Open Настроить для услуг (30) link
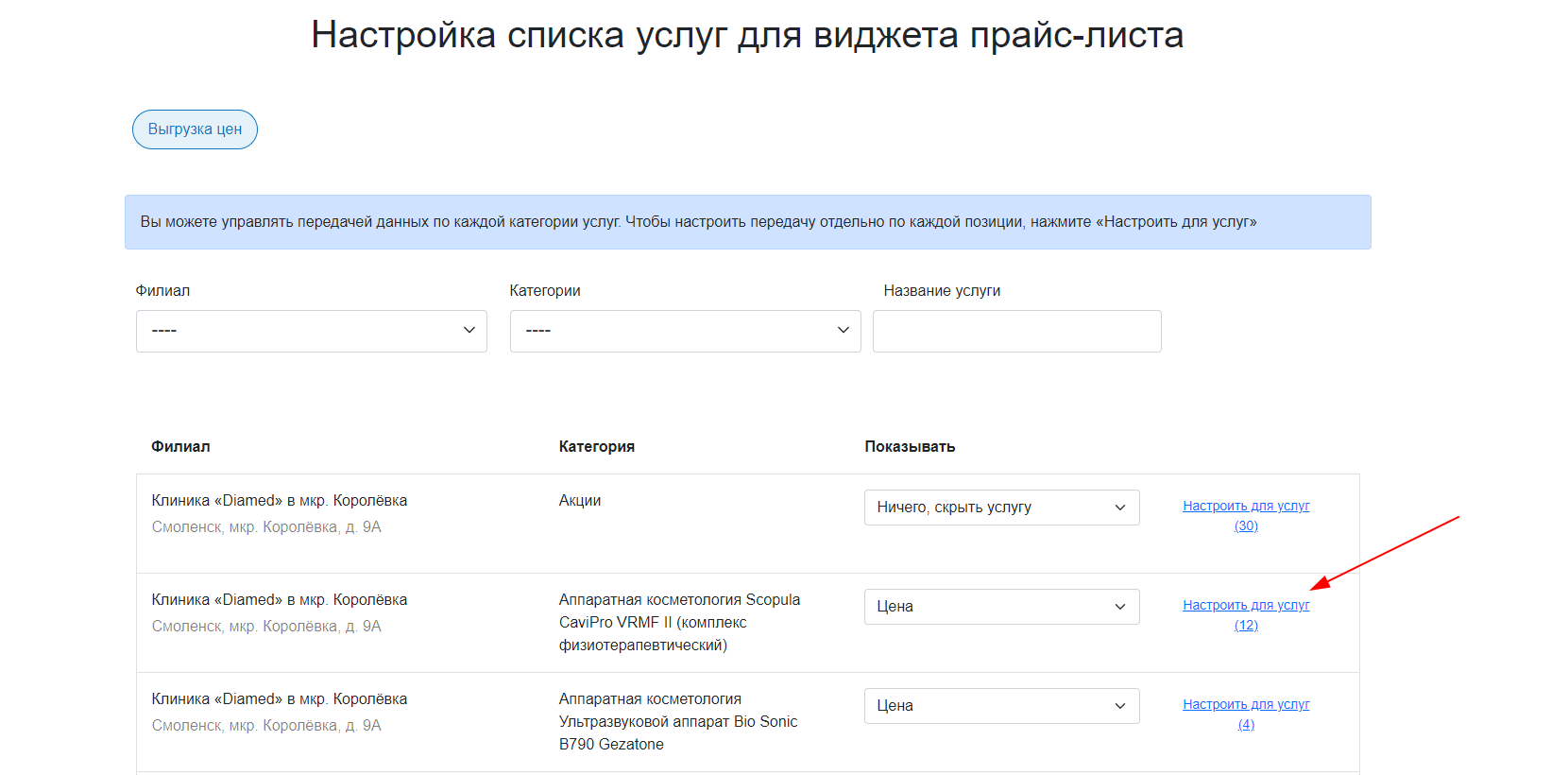1568x775 pixels. pyautogui.click(x=1246, y=516)
